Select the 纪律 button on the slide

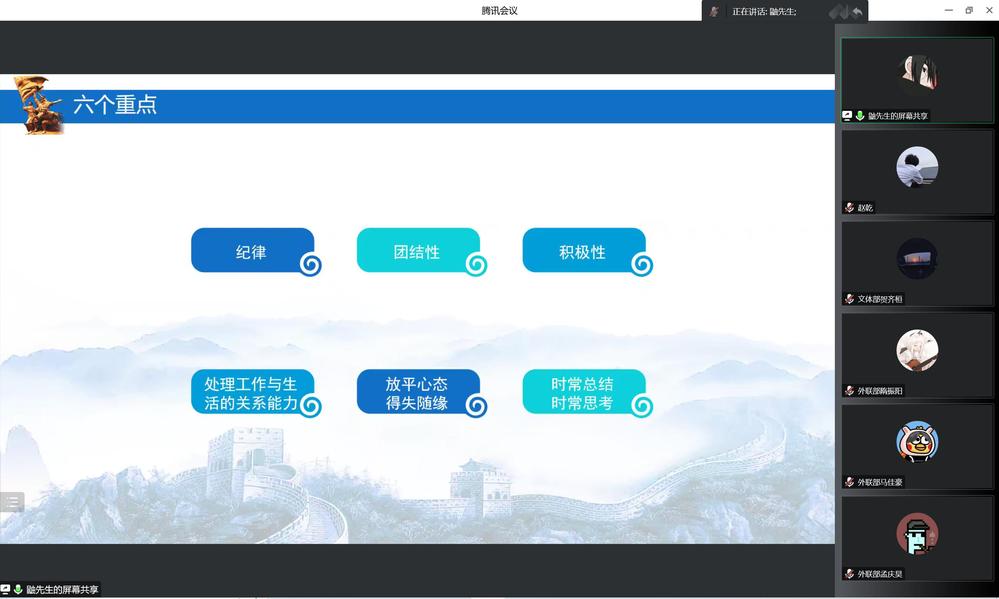(x=252, y=251)
